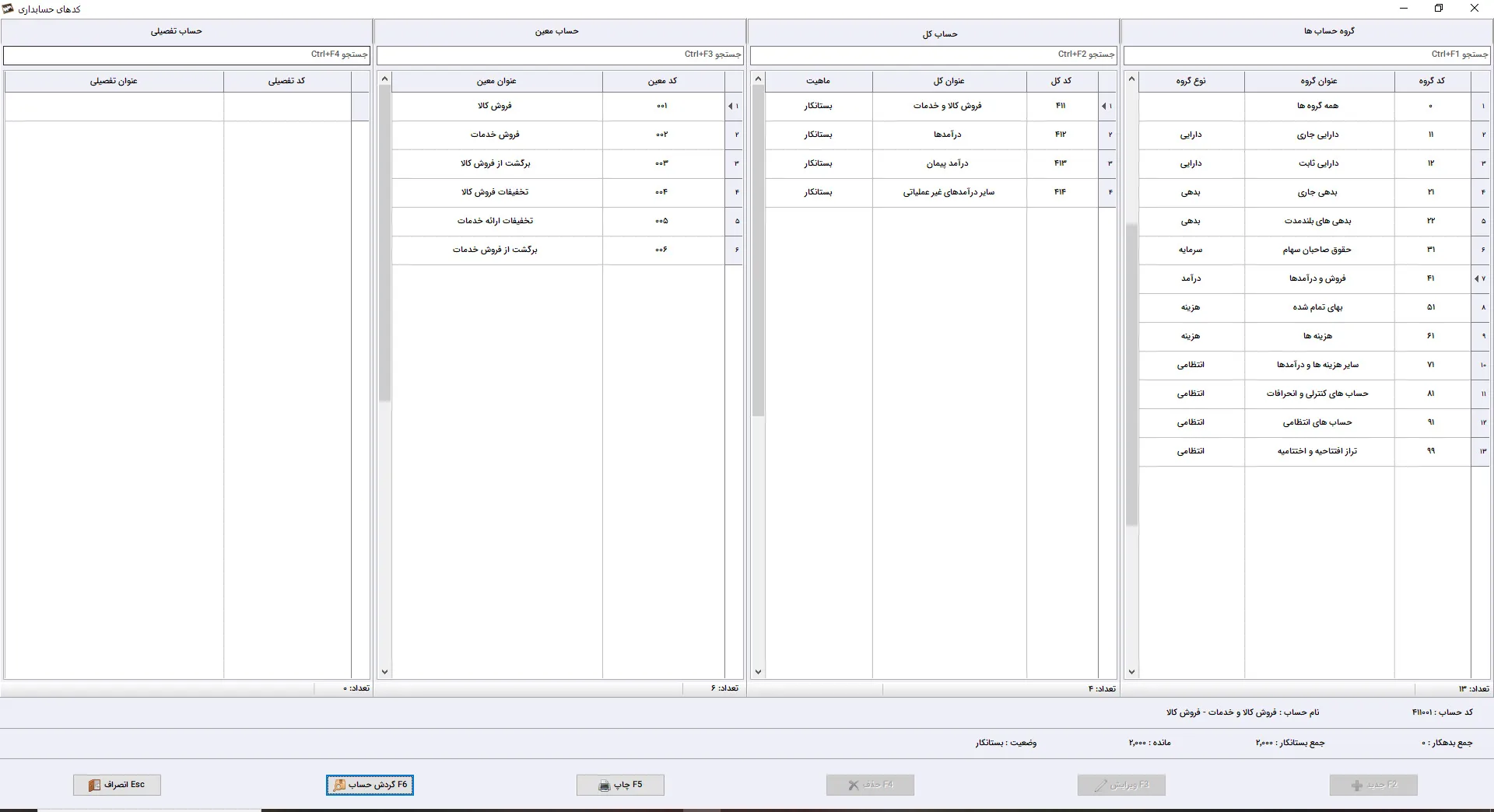
Task: Focus the Ctrl+F2 search field for حساب کل
Action: (933, 54)
